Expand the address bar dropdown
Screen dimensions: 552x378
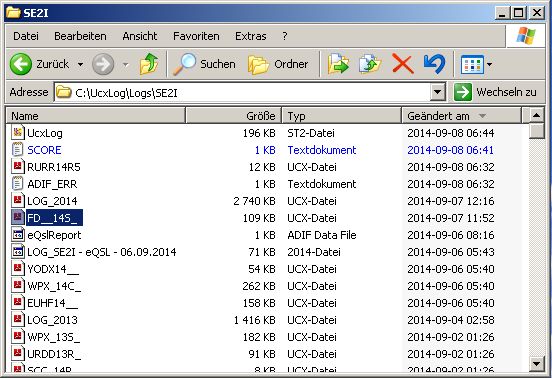(x=437, y=93)
